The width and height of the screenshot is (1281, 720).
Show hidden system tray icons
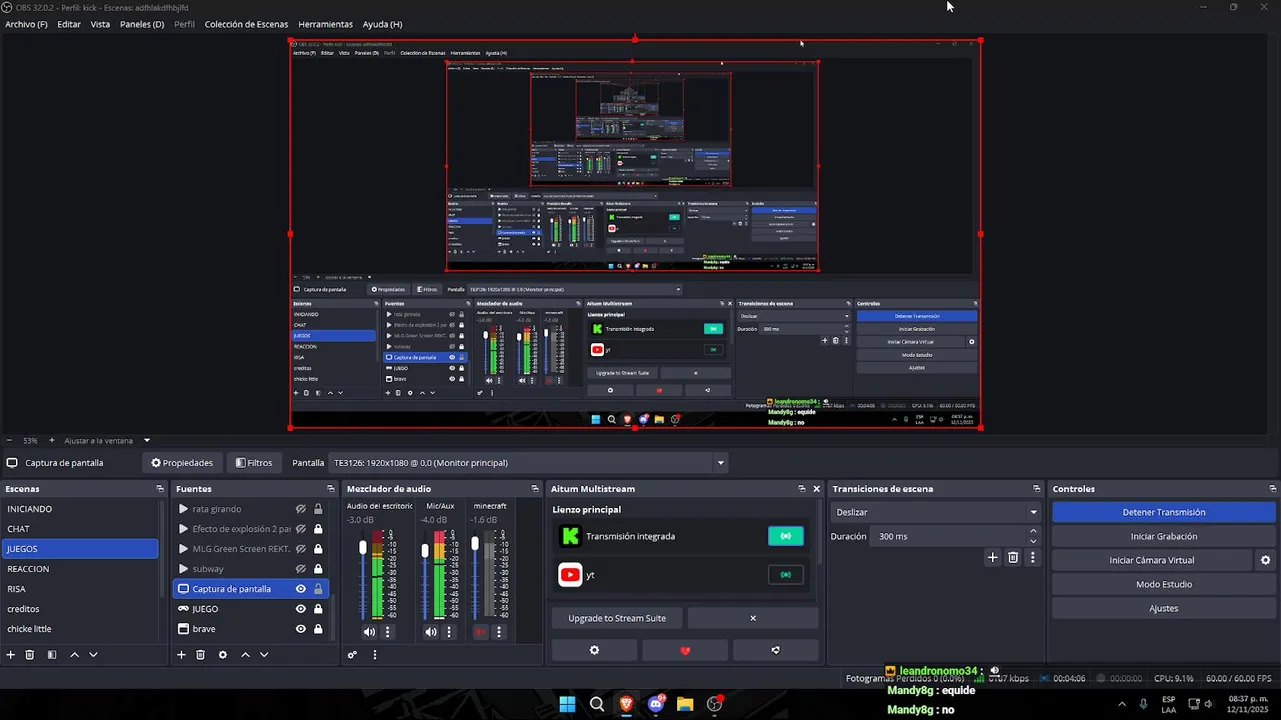click(1121, 704)
